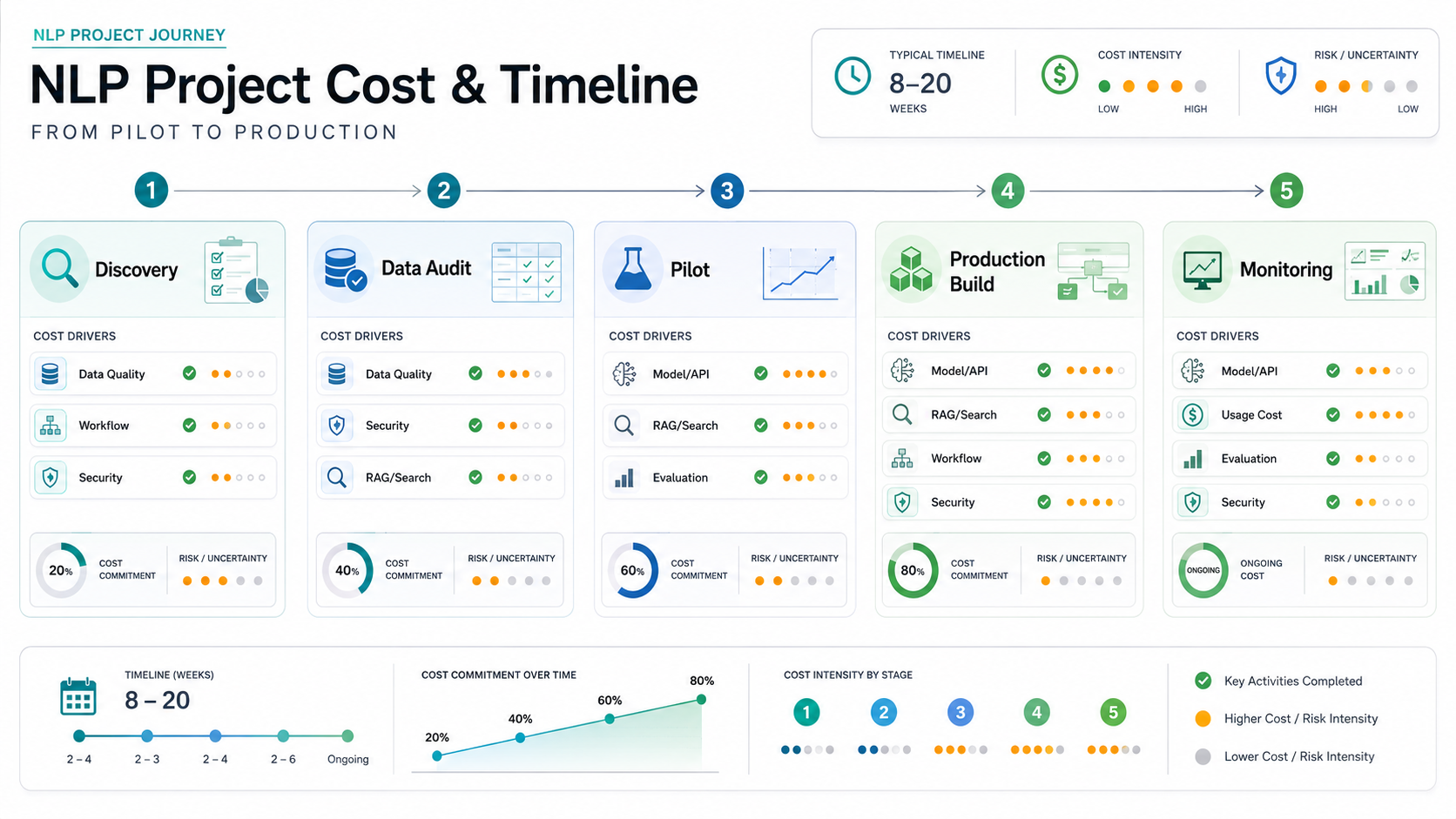Screen dimensions: 1456x819
Task: Click the Data Audit card title
Action: pyautogui.click(x=427, y=269)
